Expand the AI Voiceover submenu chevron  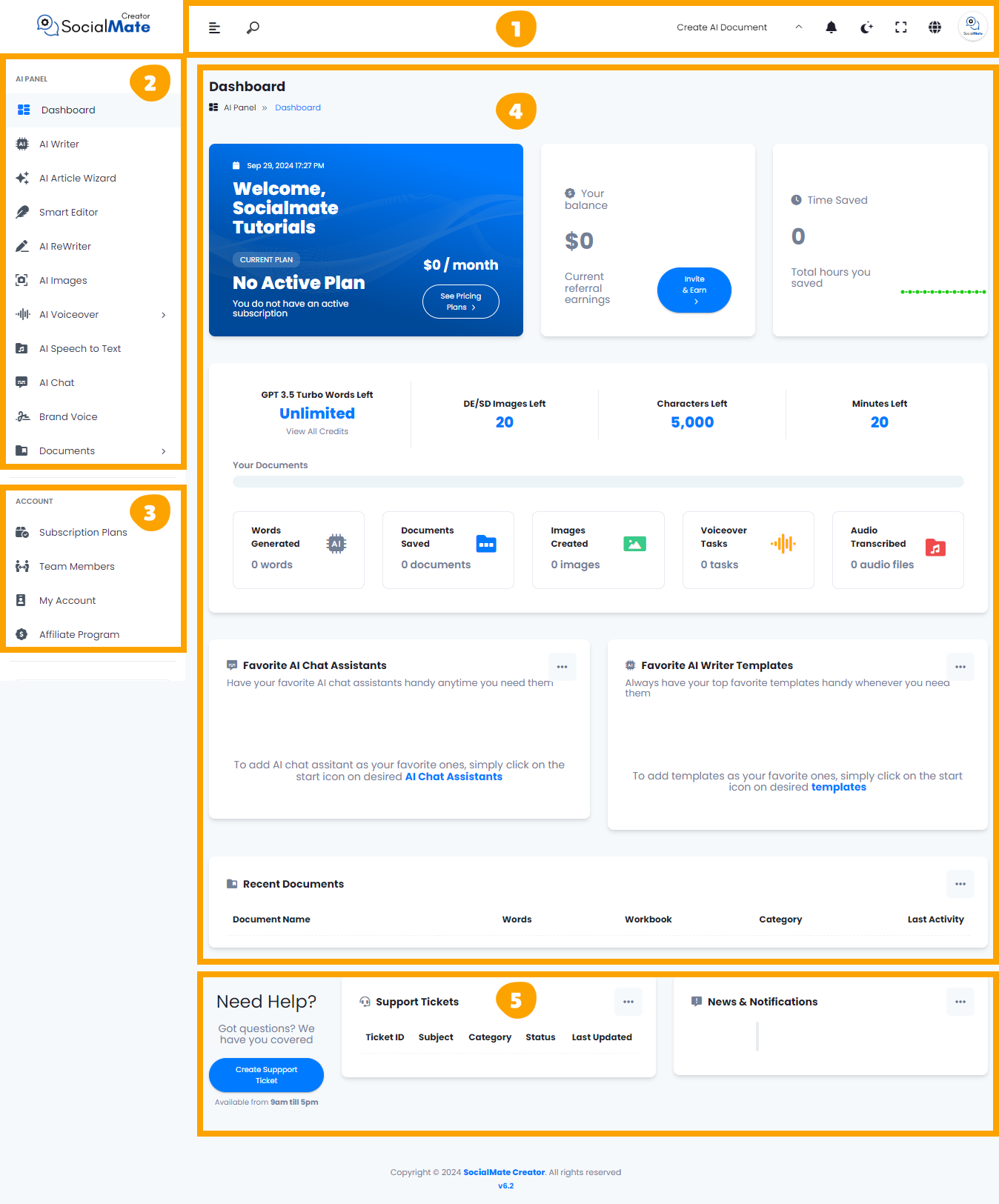pyautogui.click(x=164, y=315)
